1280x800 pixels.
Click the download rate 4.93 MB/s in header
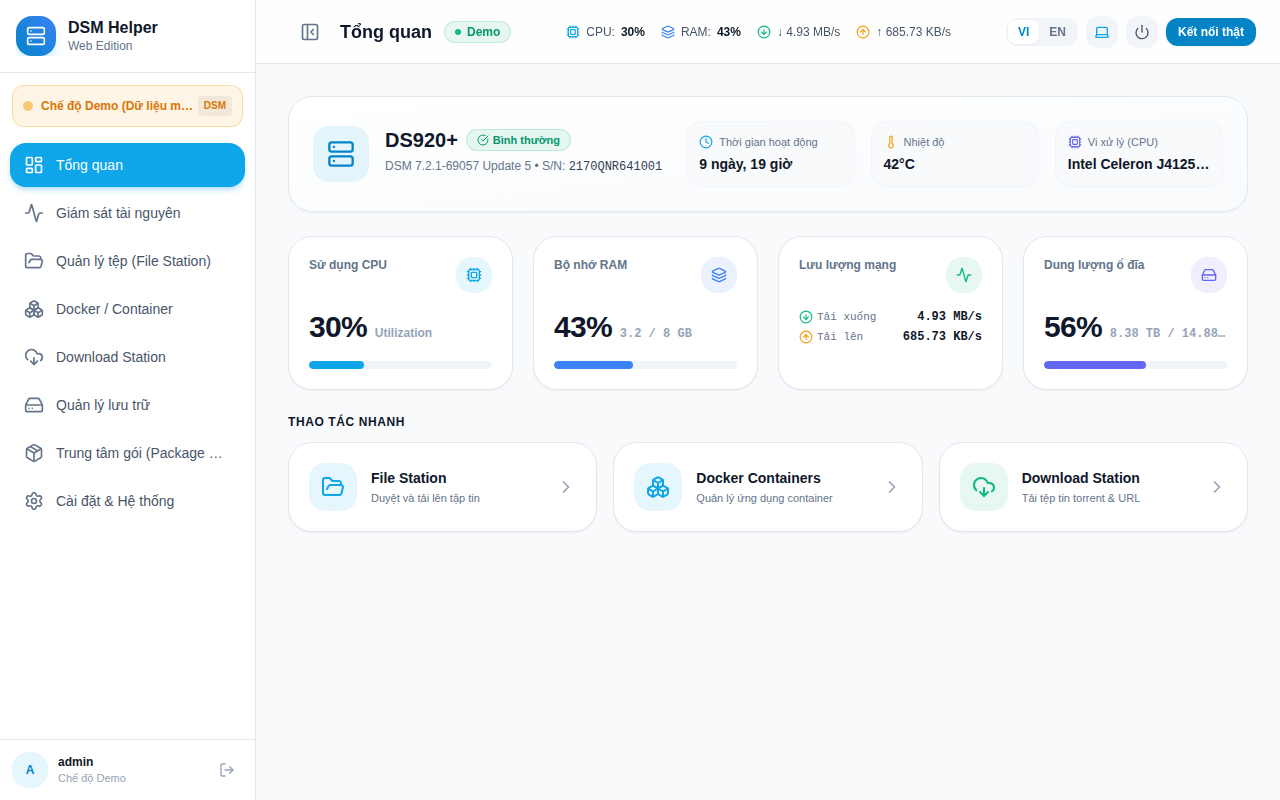(x=808, y=32)
